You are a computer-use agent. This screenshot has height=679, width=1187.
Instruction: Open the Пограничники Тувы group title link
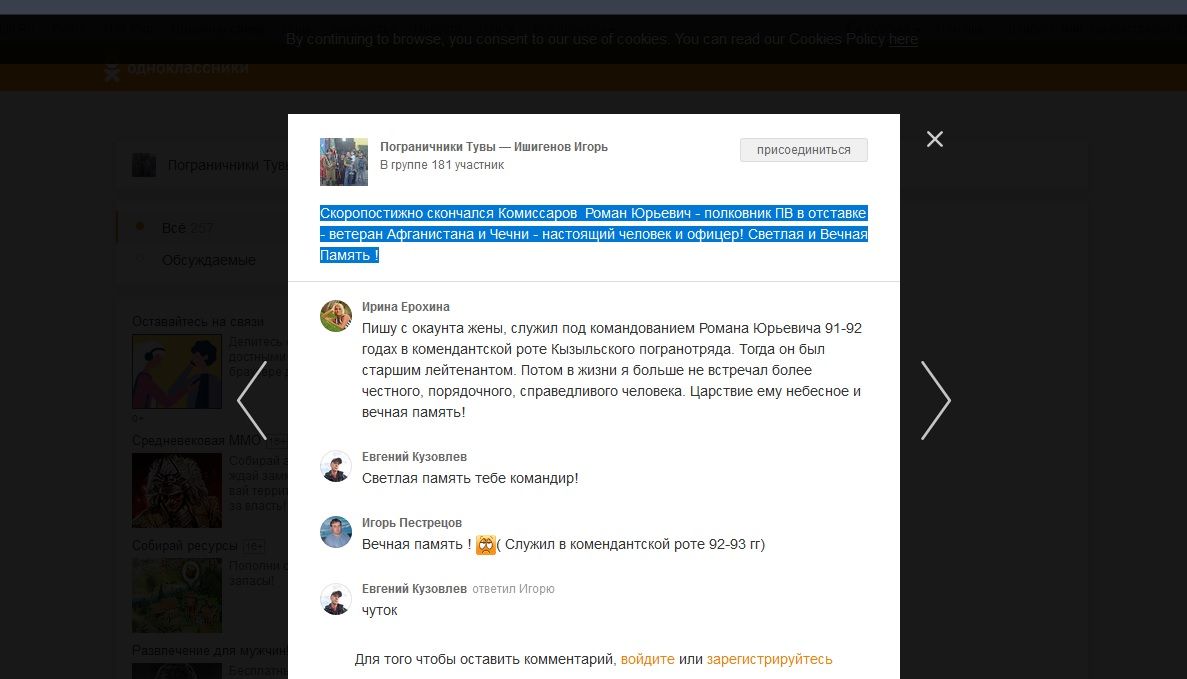tap(494, 147)
